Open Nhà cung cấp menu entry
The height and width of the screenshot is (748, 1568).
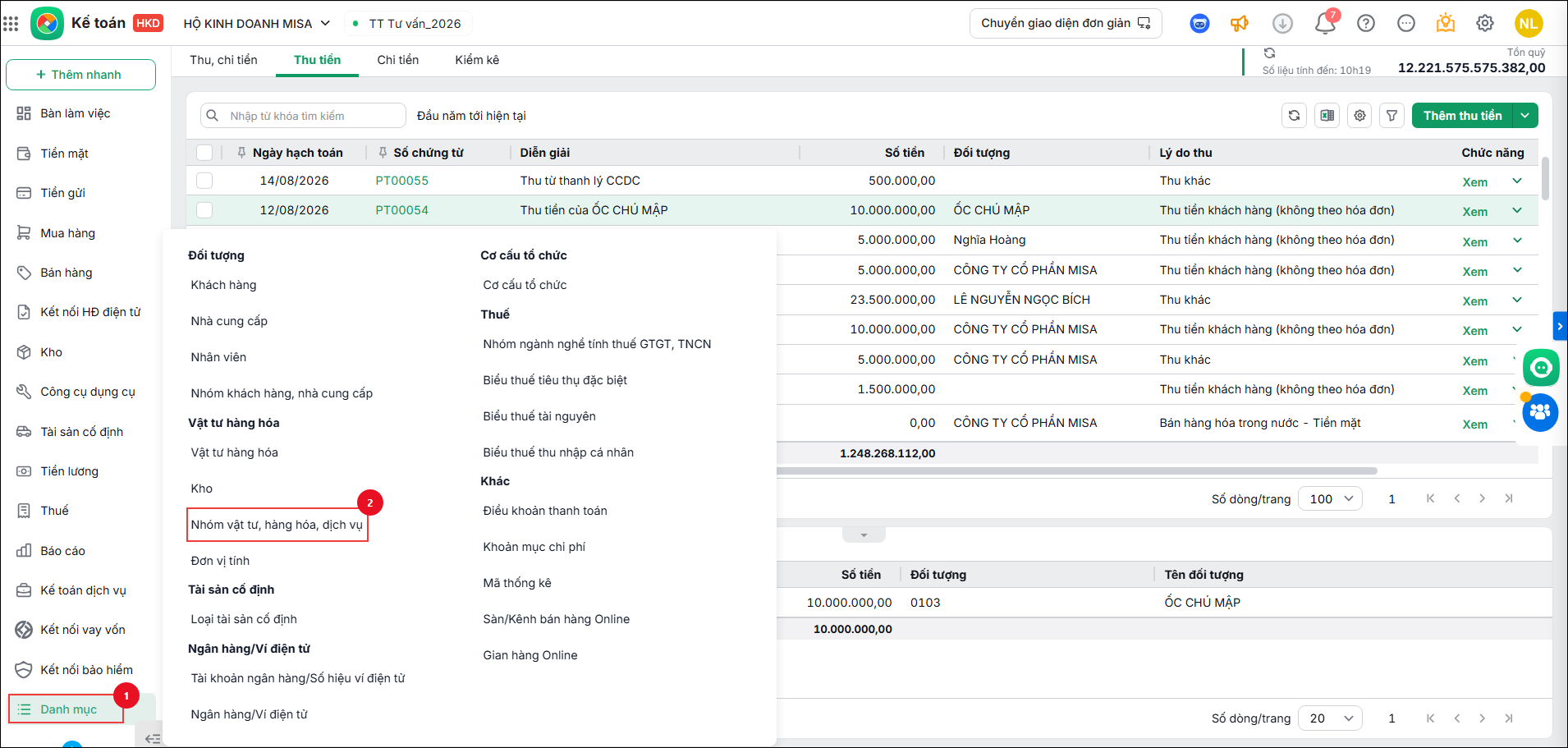tap(229, 321)
